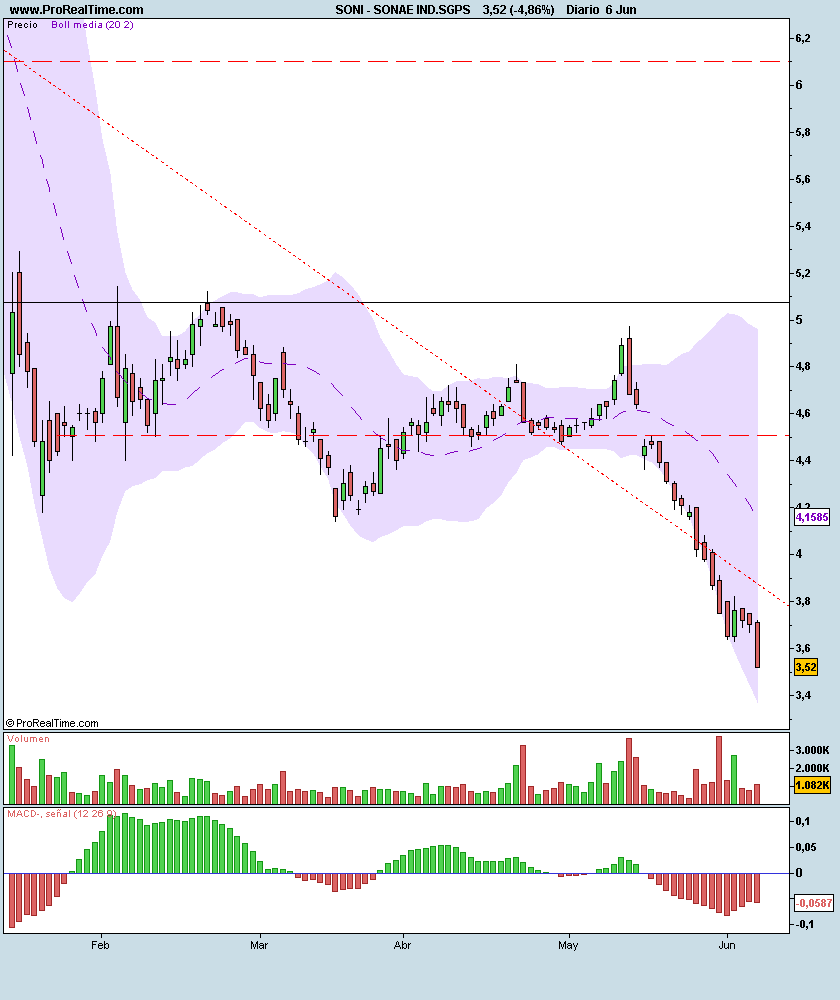Screen dimensions: 840x1000
Task: Click the 2.000K volume axis label
Action: pyautogui.click(x=812, y=768)
